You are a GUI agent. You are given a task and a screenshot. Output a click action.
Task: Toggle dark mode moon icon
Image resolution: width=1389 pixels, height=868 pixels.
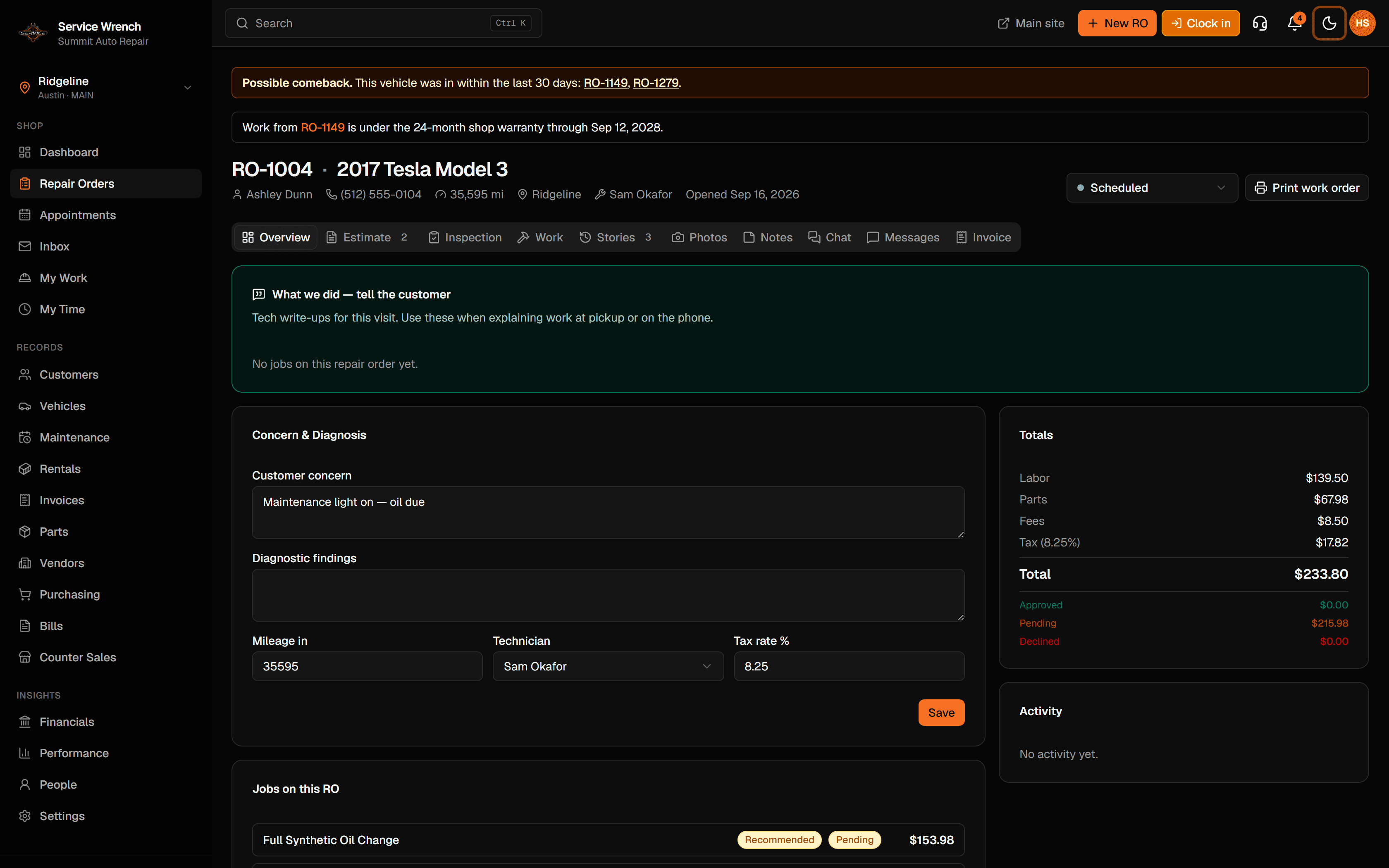pos(1329,23)
